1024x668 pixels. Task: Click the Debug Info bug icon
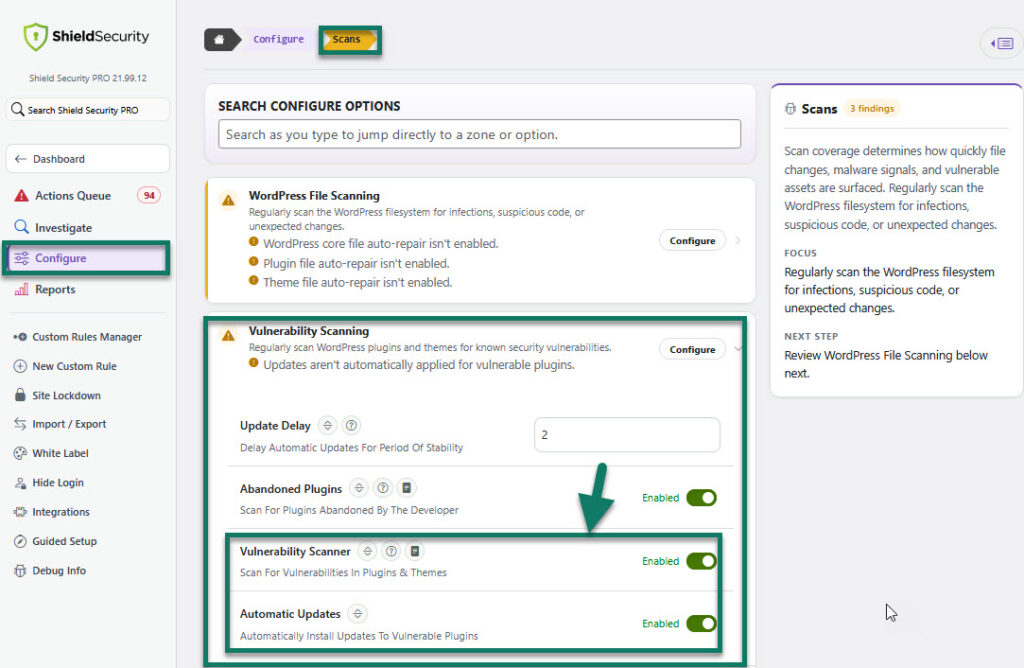point(20,570)
